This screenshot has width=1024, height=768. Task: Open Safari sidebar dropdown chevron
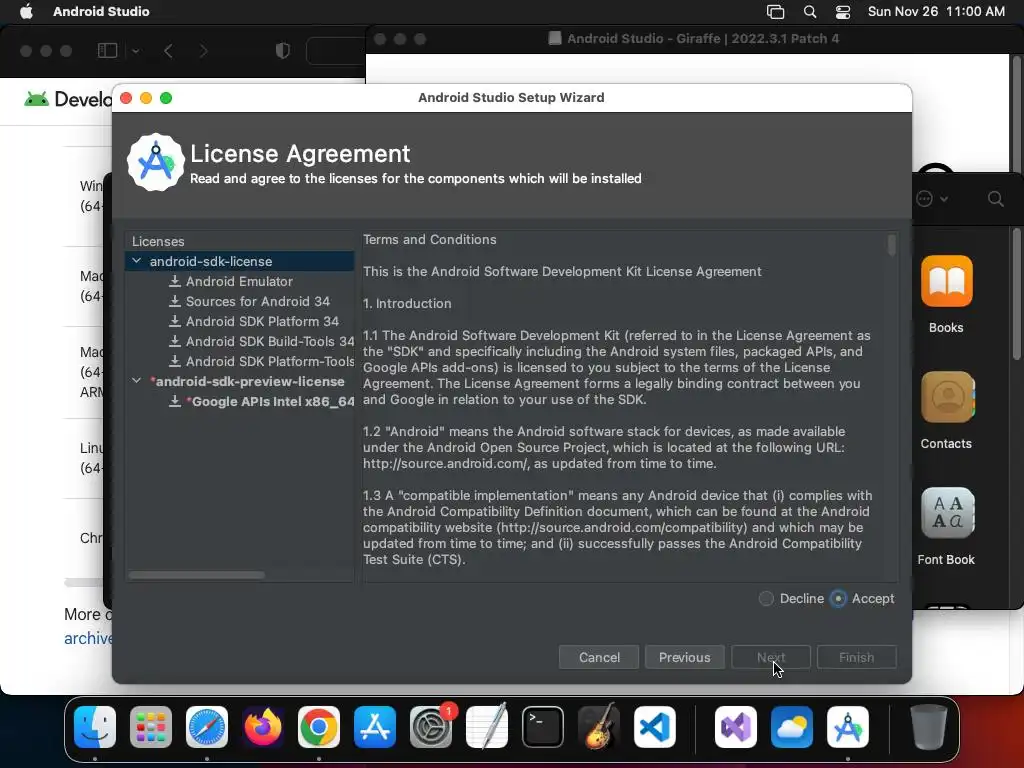pyautogui.click(x=135, y=51)
